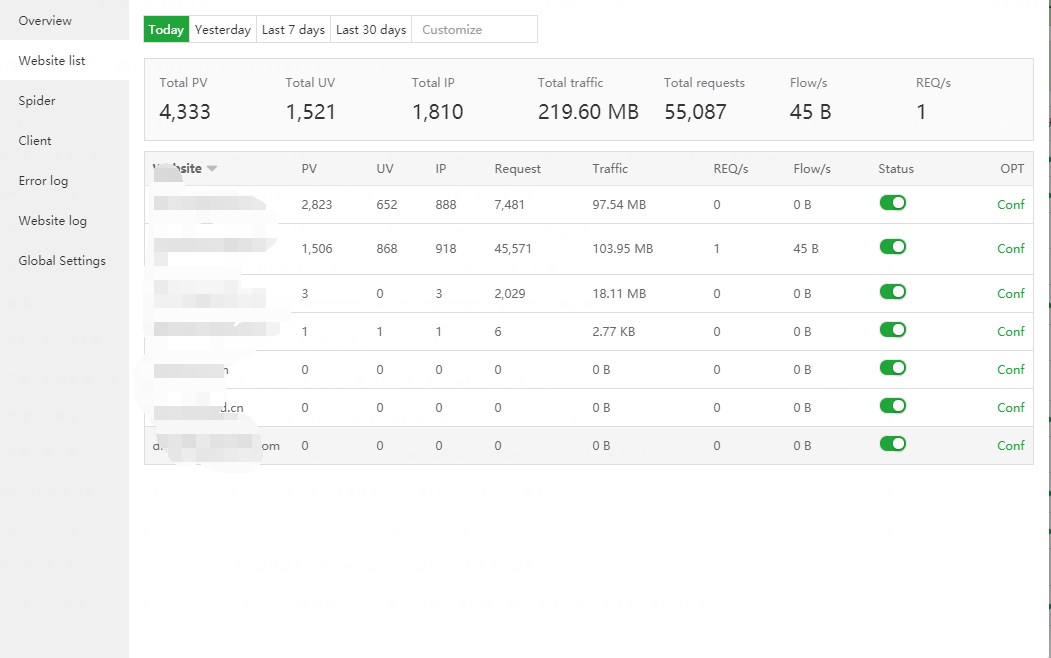1051x658 pixels.
Task: Click the PV value 1,506
Action: click(x=316, y=249)
